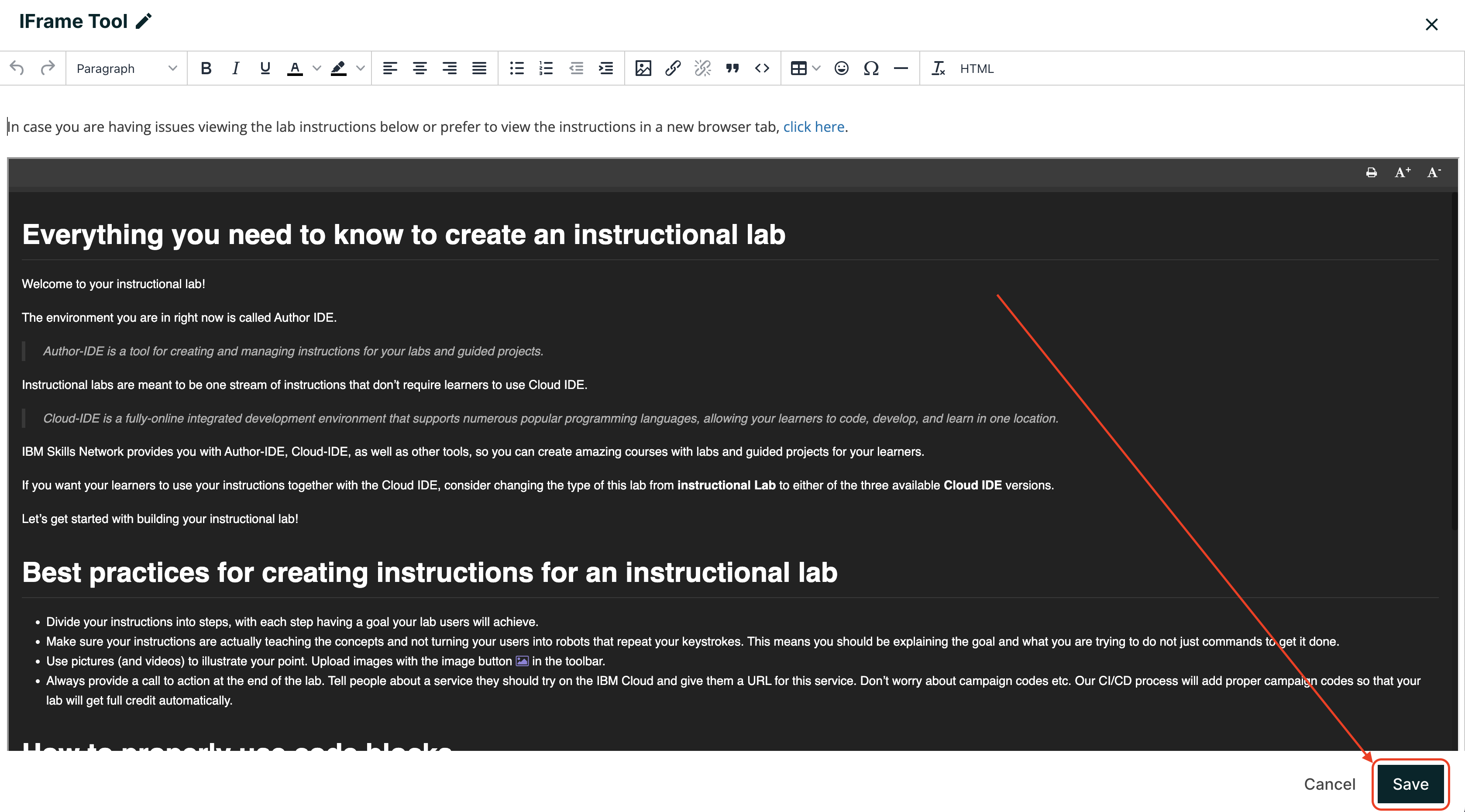This screenshot has width=1465, height=812.
Task: Open the HTML source editor
Action: [977, 68]
